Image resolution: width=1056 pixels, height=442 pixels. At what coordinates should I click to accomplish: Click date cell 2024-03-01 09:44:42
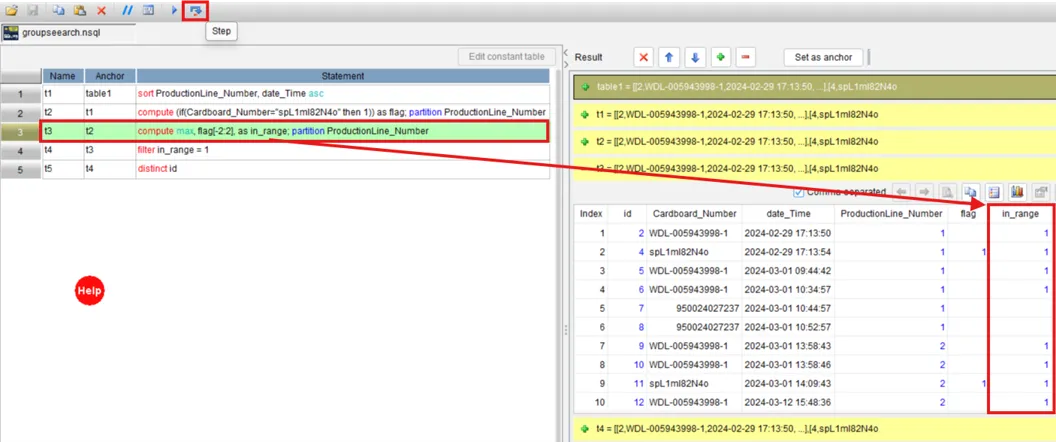(787, 270)
